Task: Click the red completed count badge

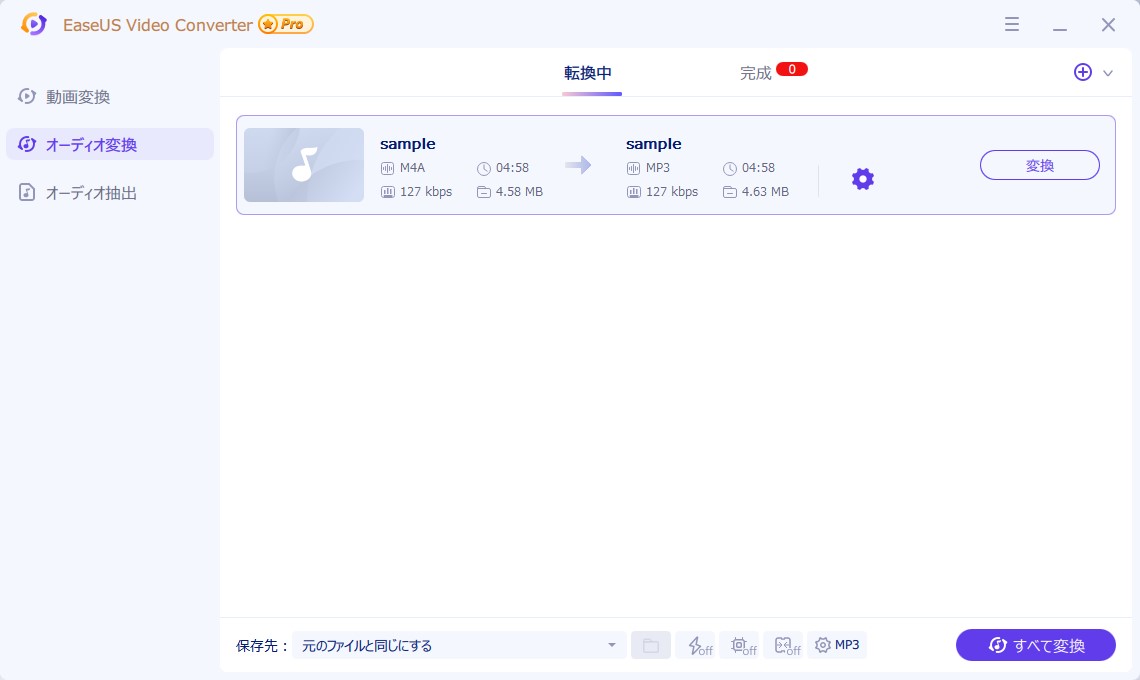Action: pyautogui.click(x=791, y=70)
